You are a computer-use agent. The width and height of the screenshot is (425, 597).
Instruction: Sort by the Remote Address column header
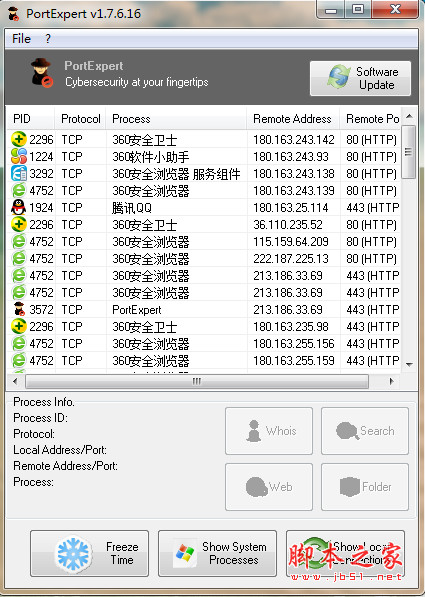[x=293, y=119]
